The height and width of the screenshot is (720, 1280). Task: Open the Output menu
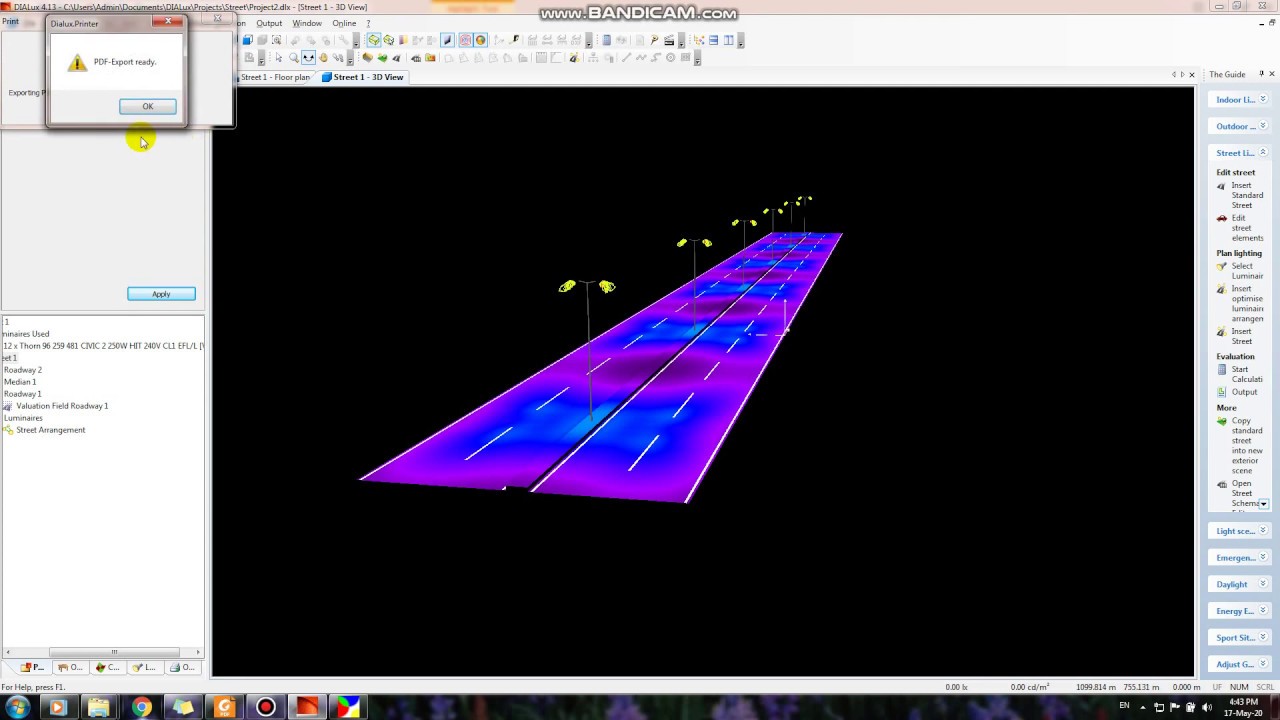pos(269,23)
